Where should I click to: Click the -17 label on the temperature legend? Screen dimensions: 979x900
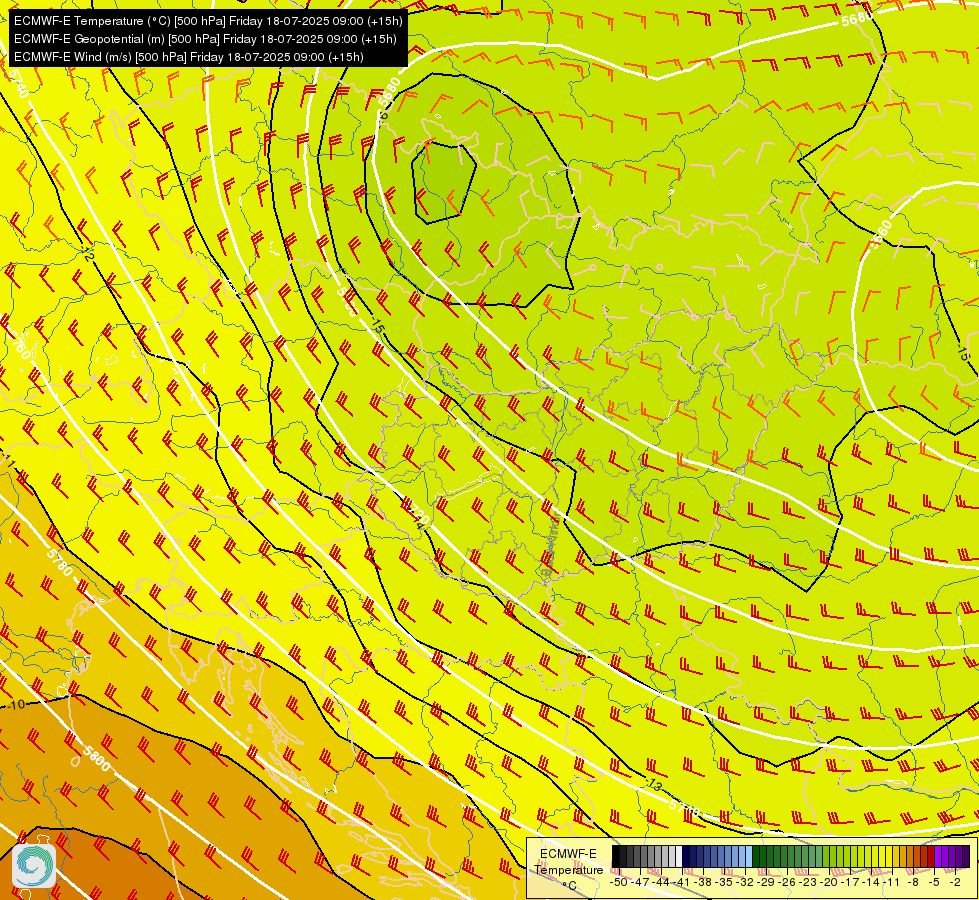tap(852, 882)
